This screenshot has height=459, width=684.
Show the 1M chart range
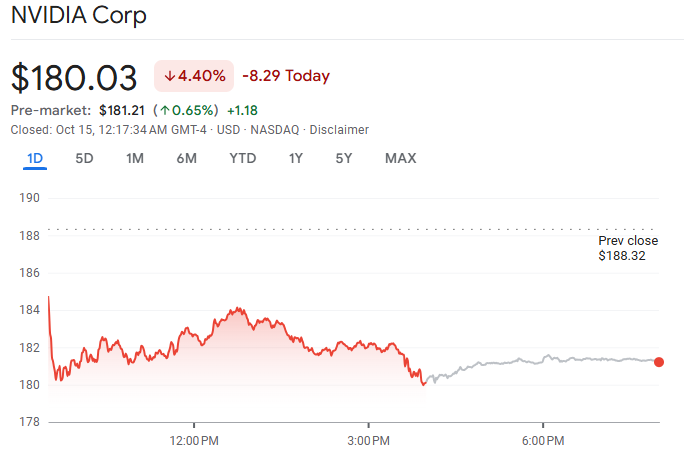(x=135, y=158)
